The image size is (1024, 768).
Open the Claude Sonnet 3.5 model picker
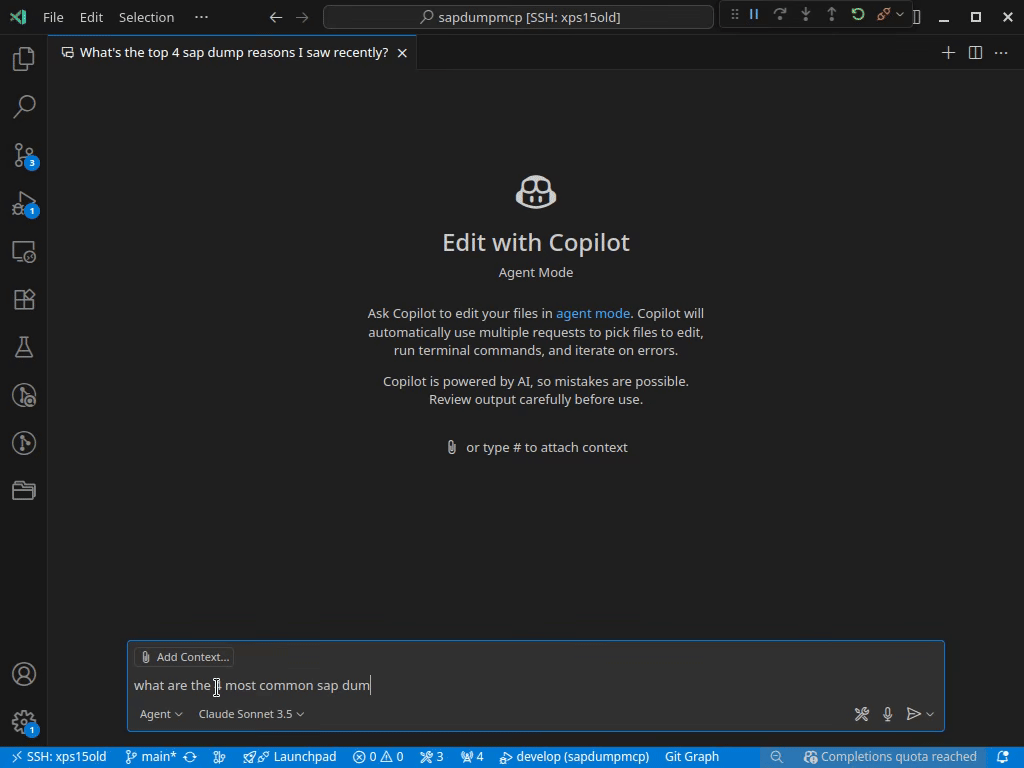(251, 714)
